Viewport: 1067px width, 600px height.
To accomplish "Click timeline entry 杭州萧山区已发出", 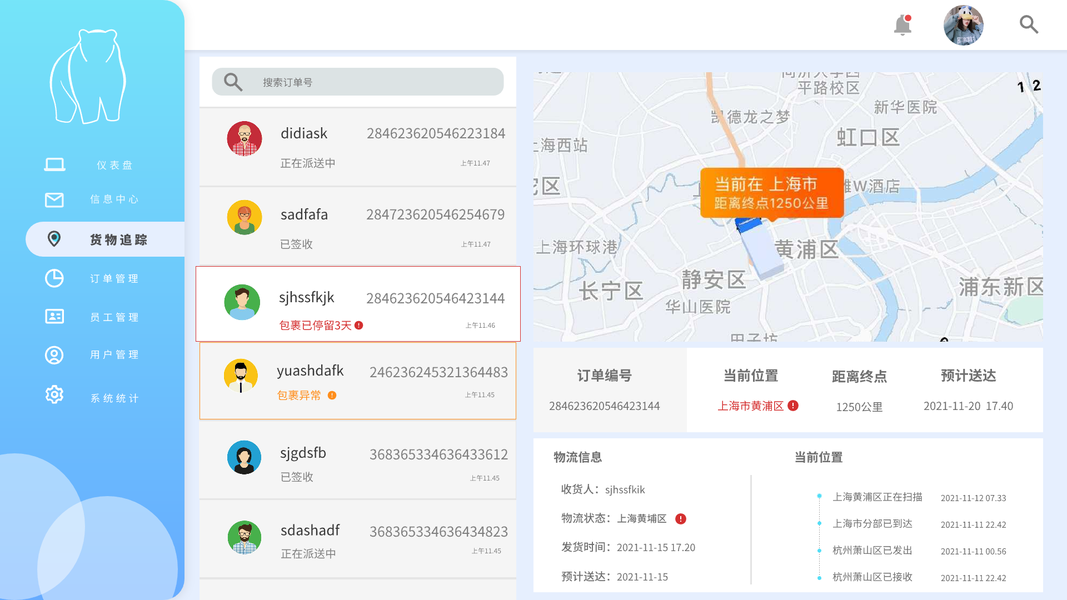I will click(x=872, y=550).
